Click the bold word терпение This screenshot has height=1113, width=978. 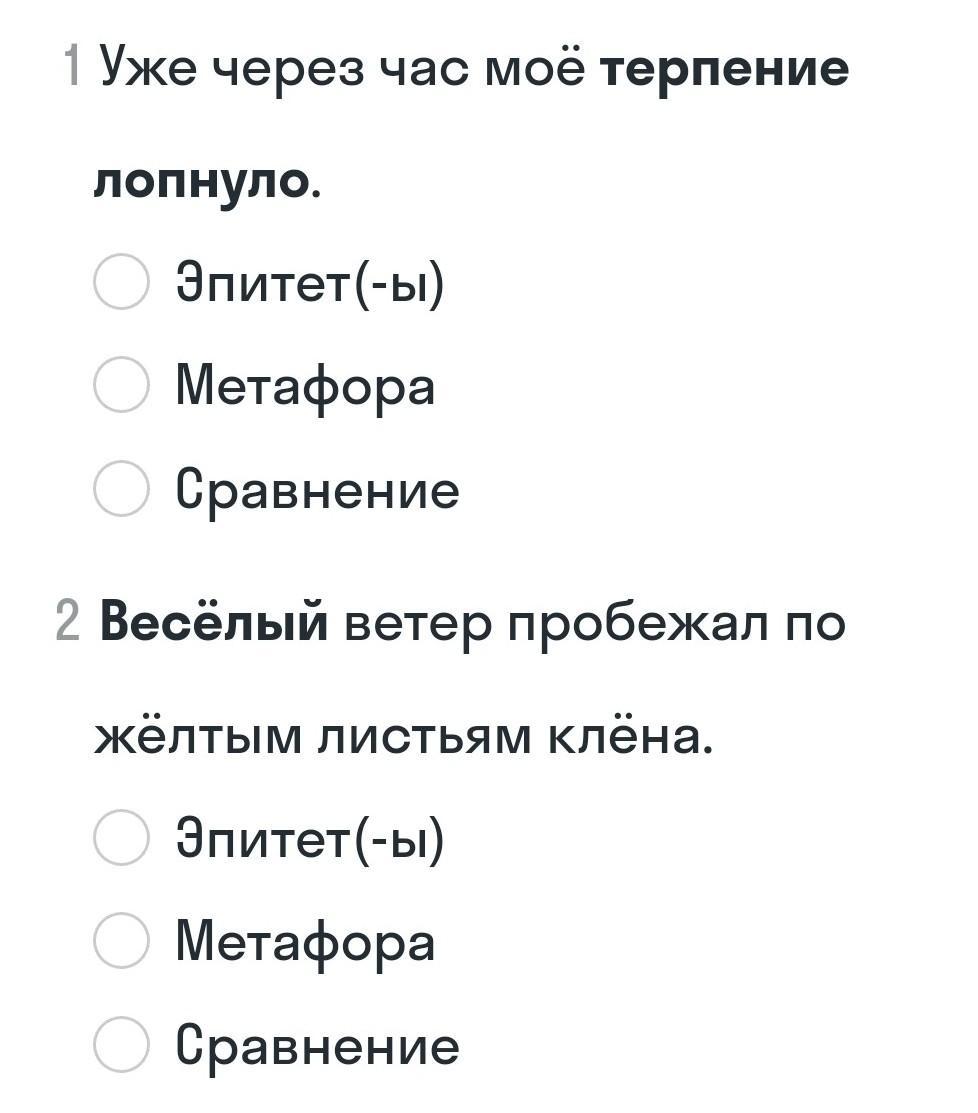pyautogui.click(x=725, y=71)
